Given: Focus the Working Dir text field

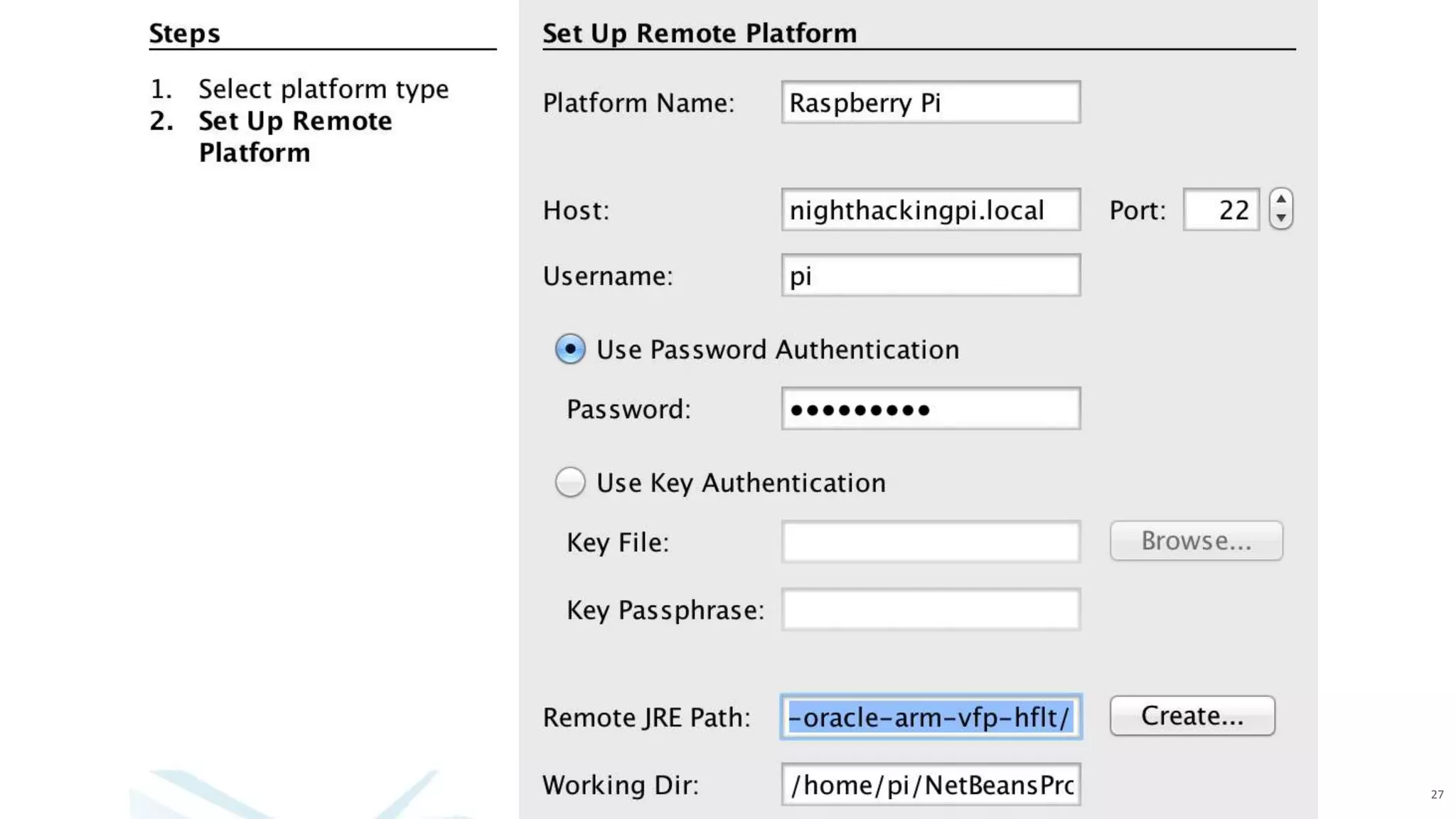Looking at the screenshot, I should pos(931,784).
